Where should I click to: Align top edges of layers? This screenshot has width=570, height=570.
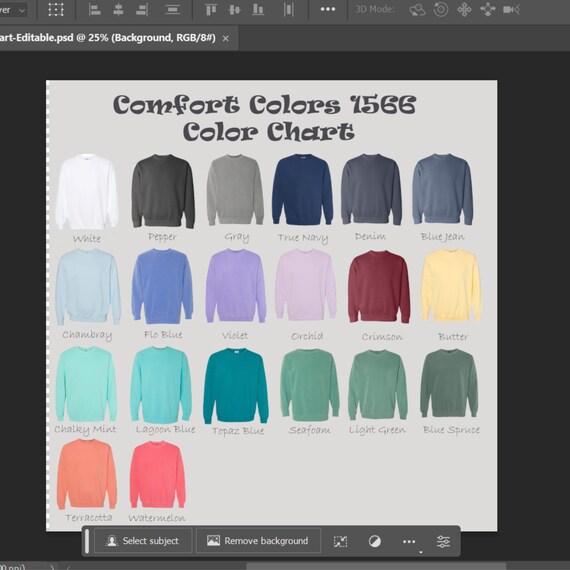[x=211, y=10]
